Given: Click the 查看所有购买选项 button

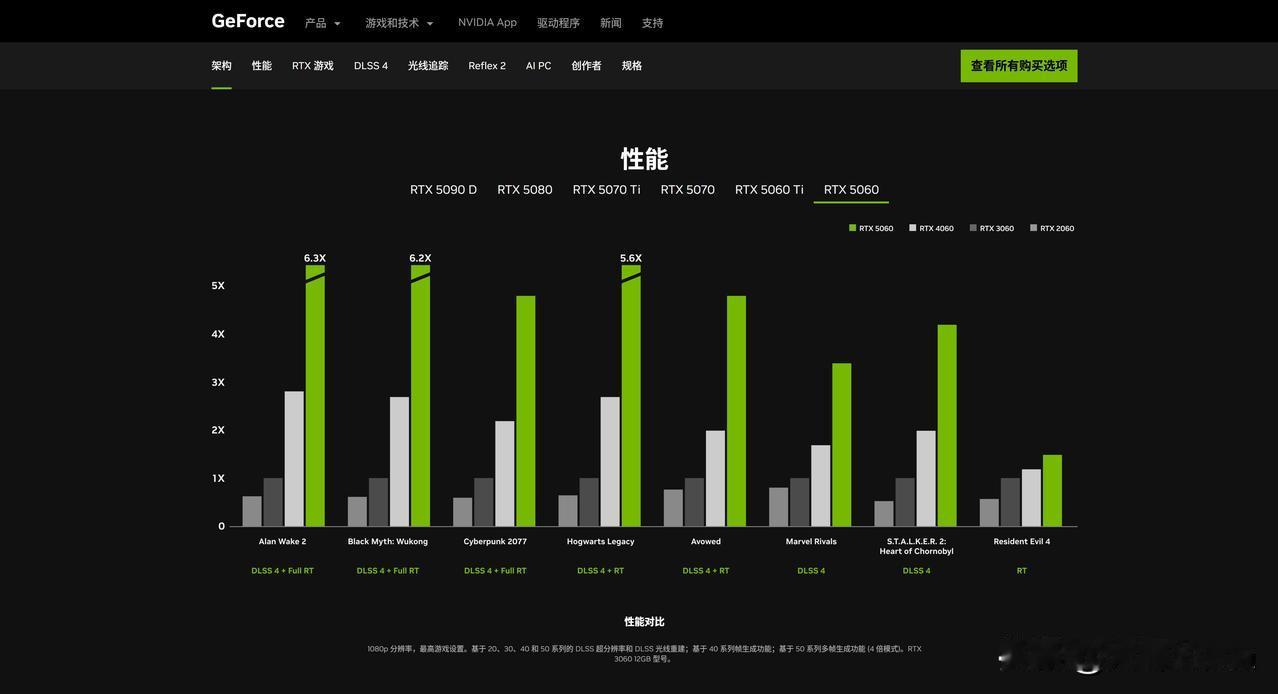Looking at the screenshot, I should [x=1019, y=66].
